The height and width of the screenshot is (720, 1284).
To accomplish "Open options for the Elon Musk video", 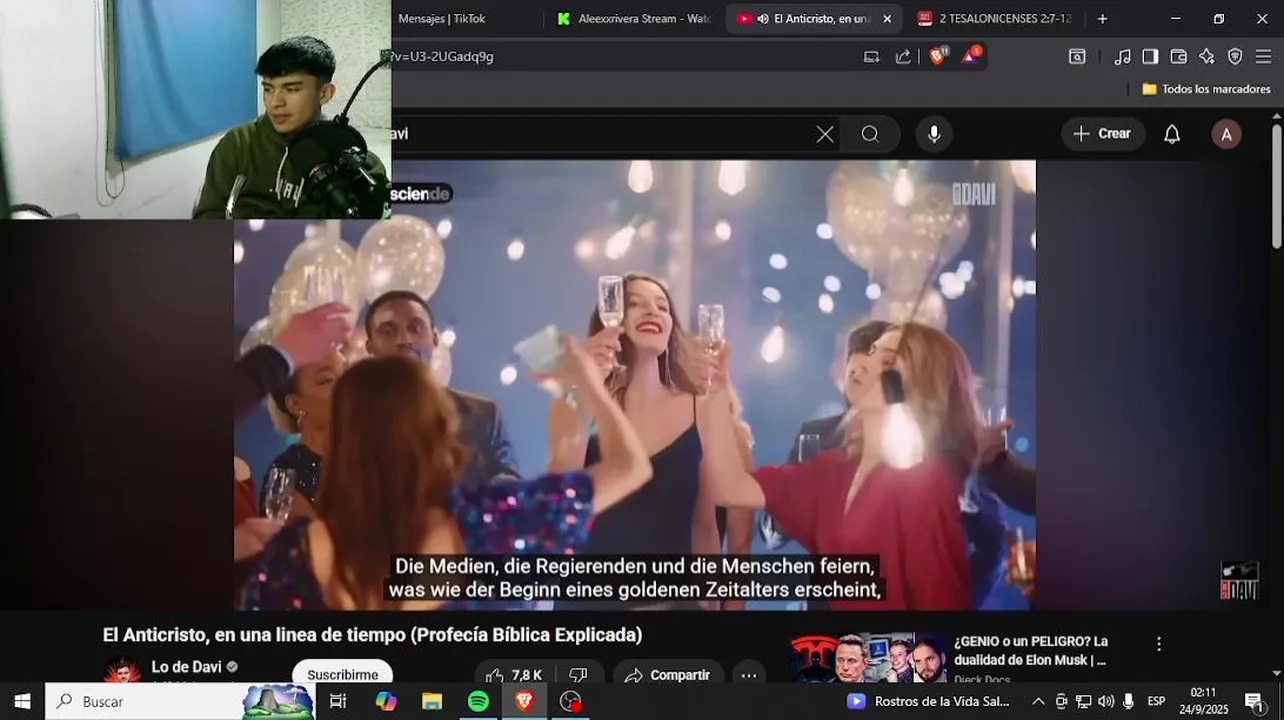I will click(x=1159, y=644).
